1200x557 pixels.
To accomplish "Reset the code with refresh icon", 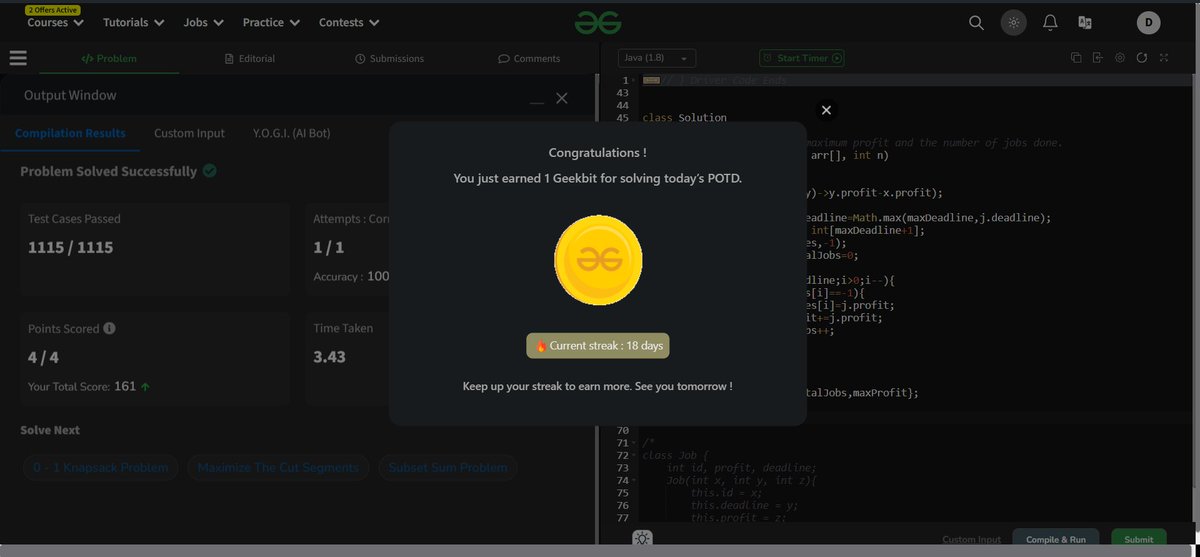I will (1142, 58).
